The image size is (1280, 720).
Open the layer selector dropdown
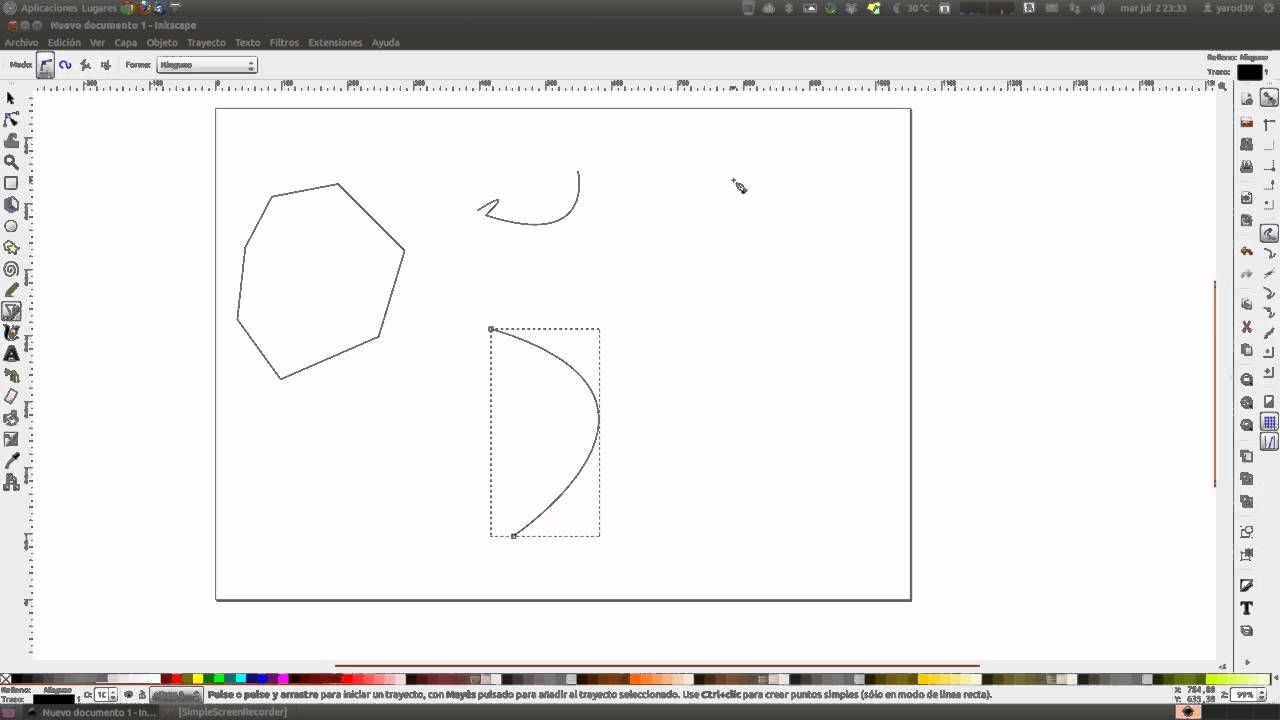coord(177,694)
